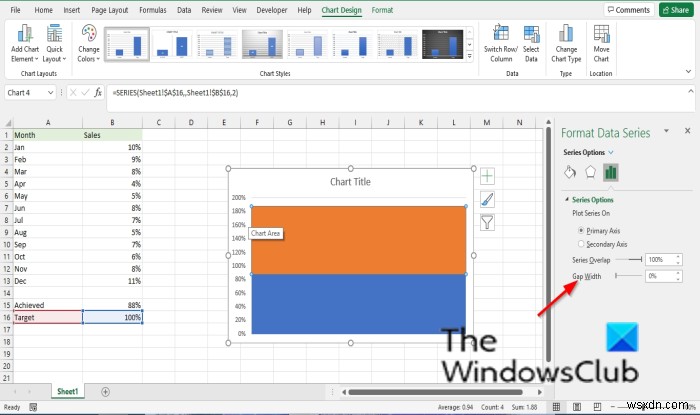Screen dimensions: 700x415
Task: Click the Insert Function fx icon
Action: [x=98, y=93]
